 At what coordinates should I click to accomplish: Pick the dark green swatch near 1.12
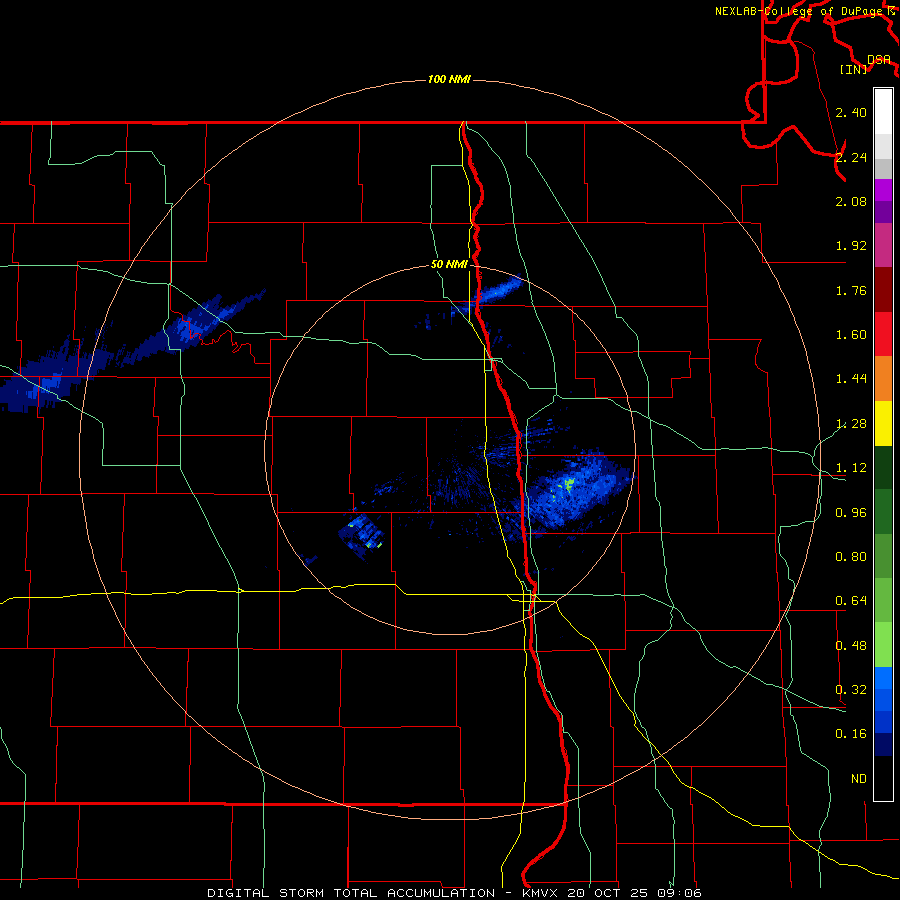pos(883,467)
